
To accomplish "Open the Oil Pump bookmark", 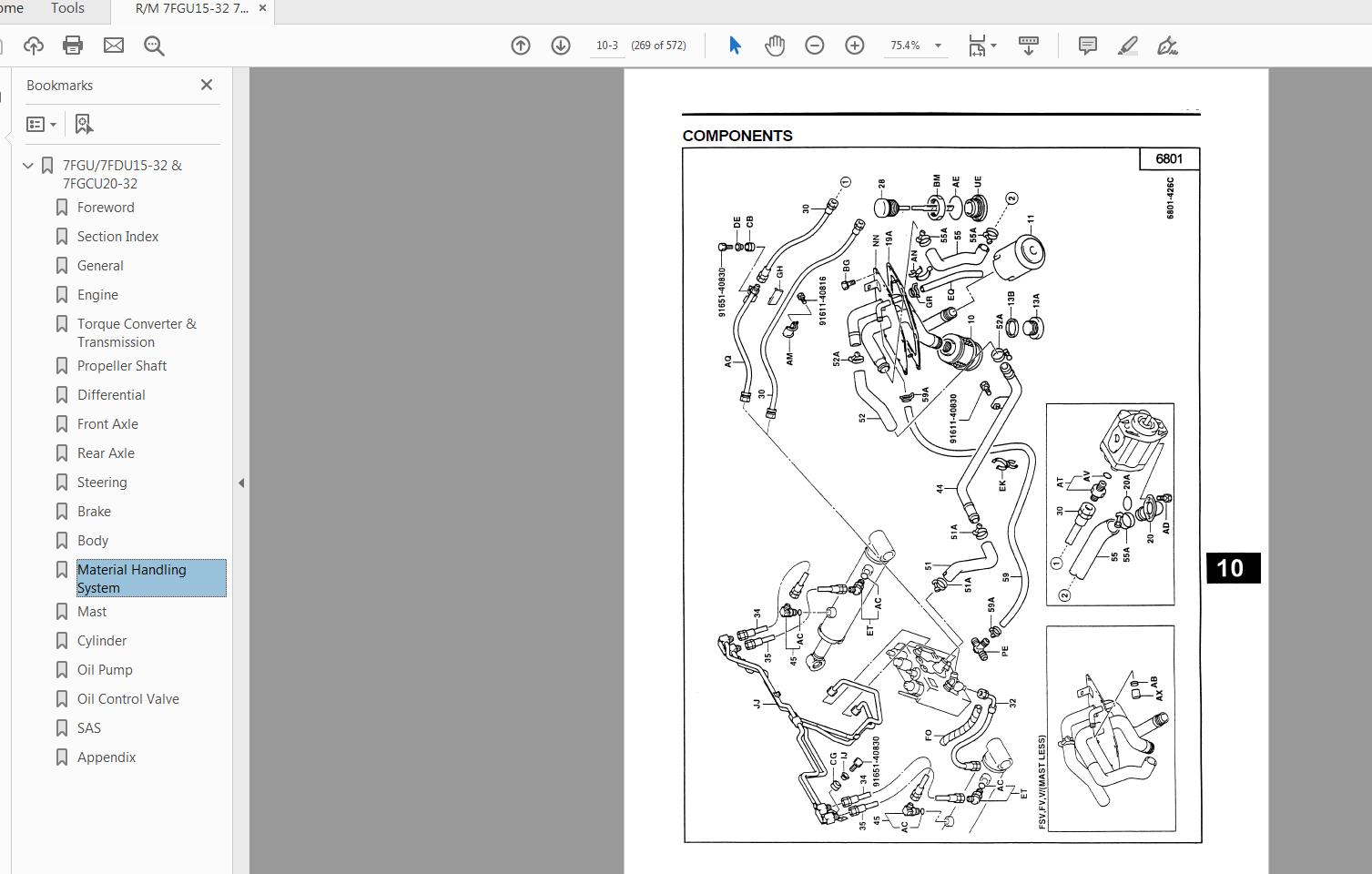I will coord(105,670).
